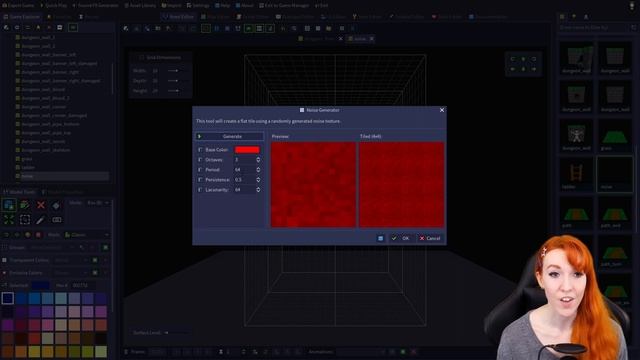Image resolution: width=640 pixels, height=360 pixels.
Task: Open the Sound FX Generator
Action: 95,6
